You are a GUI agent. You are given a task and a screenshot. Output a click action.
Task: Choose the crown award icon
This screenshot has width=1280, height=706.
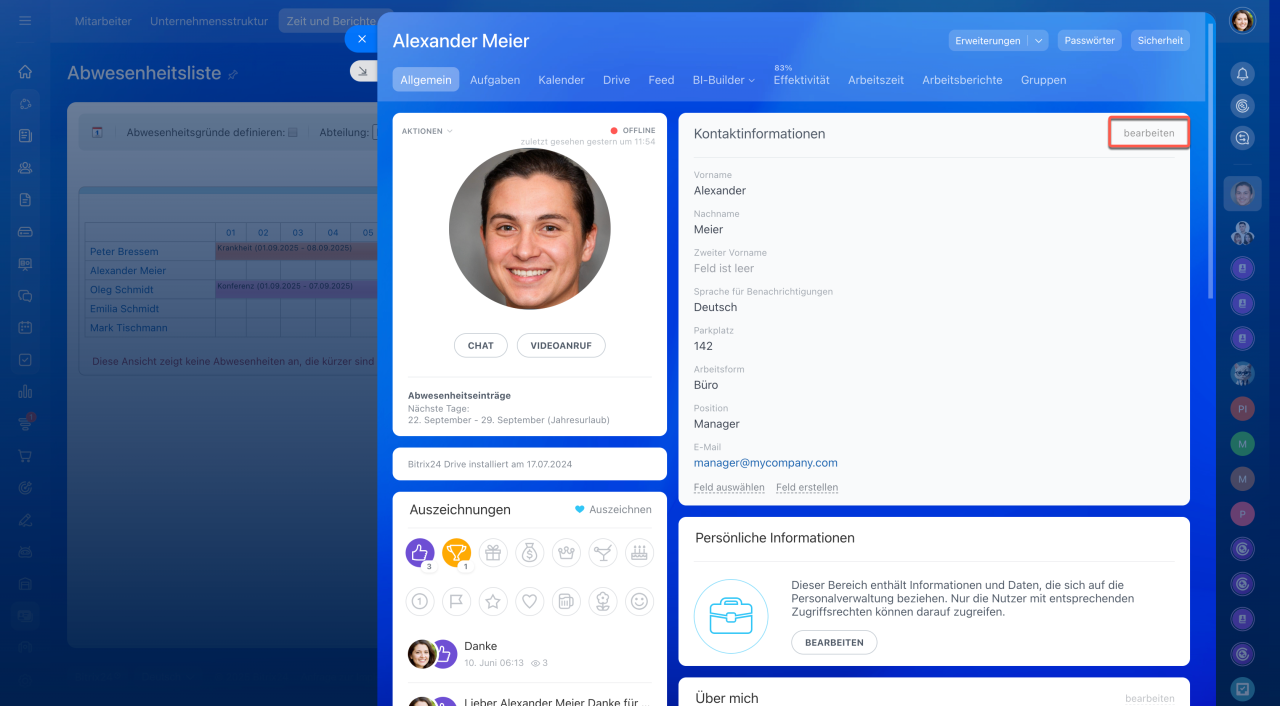click(x=566, y=552)
